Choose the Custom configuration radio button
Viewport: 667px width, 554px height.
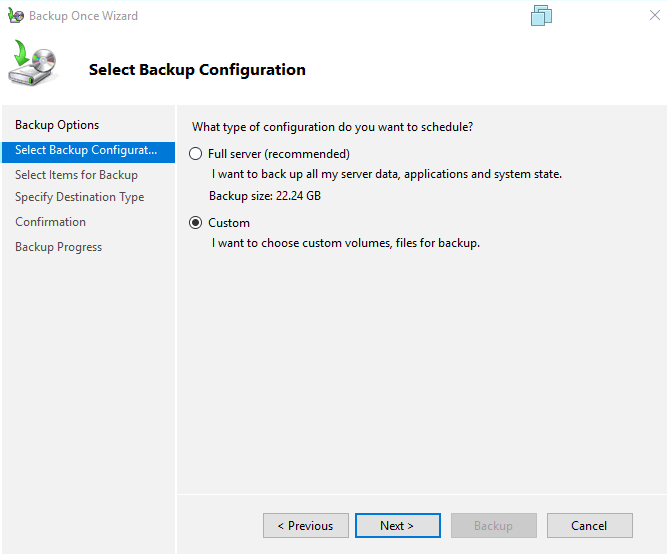click(x=196, y=223)
